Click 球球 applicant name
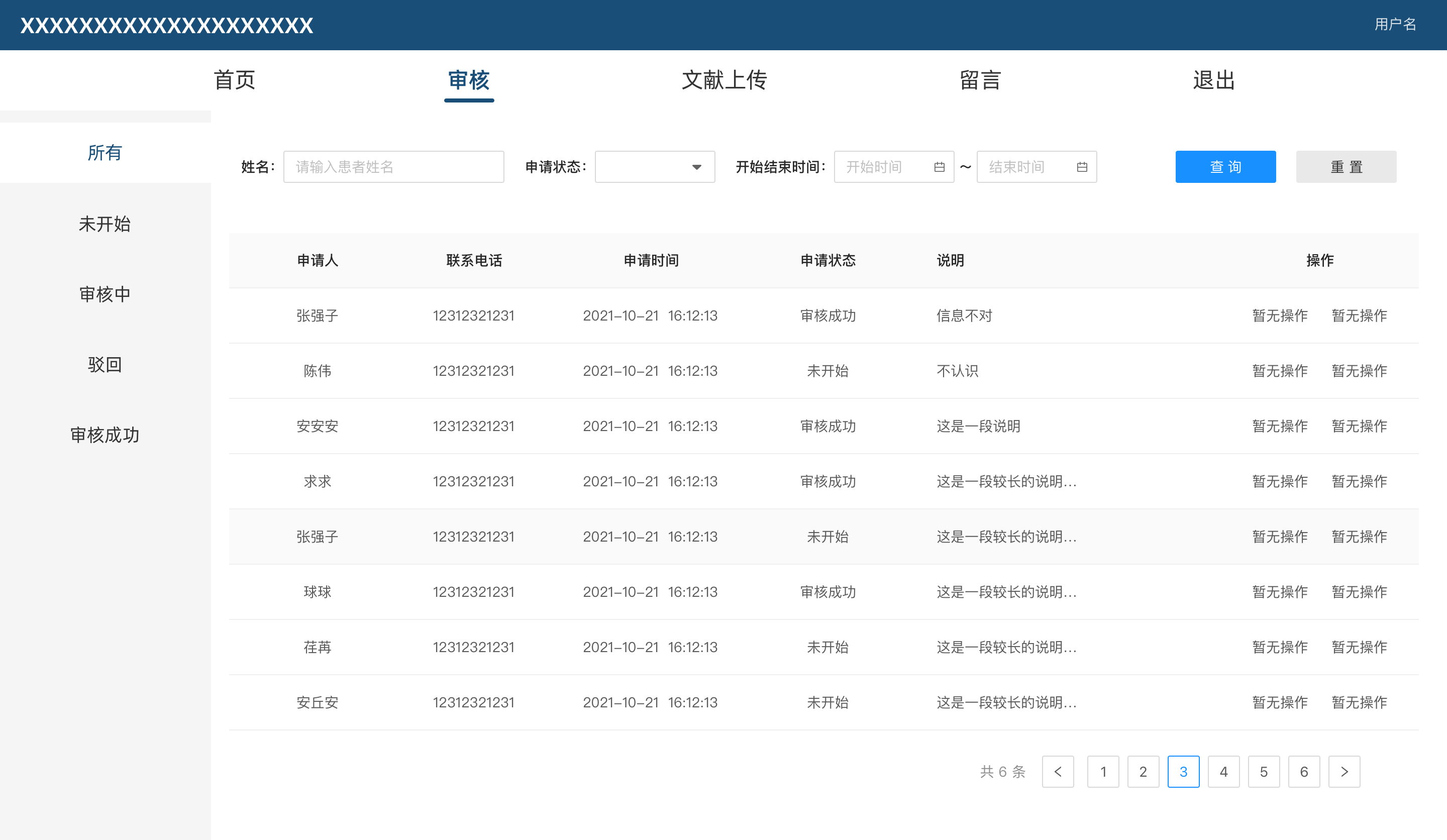Image resolution: width=1447 pixels, height=840 pixels. (318, 592)
